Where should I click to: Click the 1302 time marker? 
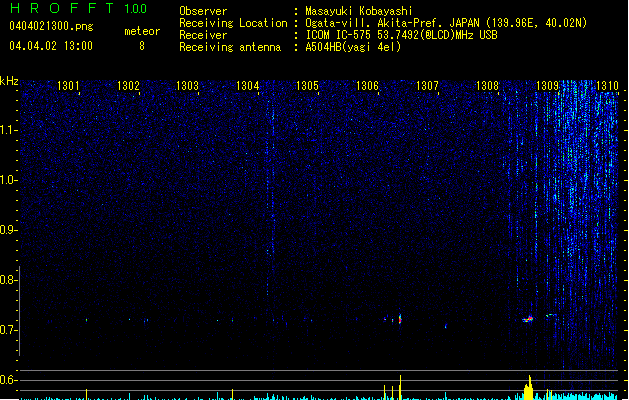(128, 86)
